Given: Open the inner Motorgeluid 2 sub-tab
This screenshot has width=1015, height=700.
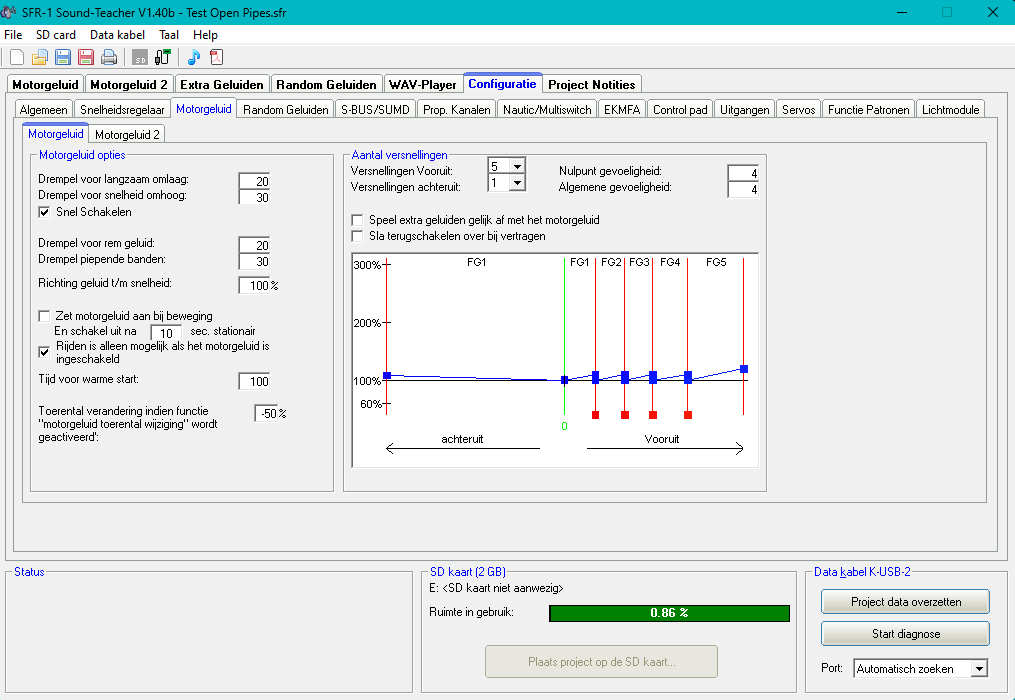Looking at the screenshot, I should coord(127,135).
